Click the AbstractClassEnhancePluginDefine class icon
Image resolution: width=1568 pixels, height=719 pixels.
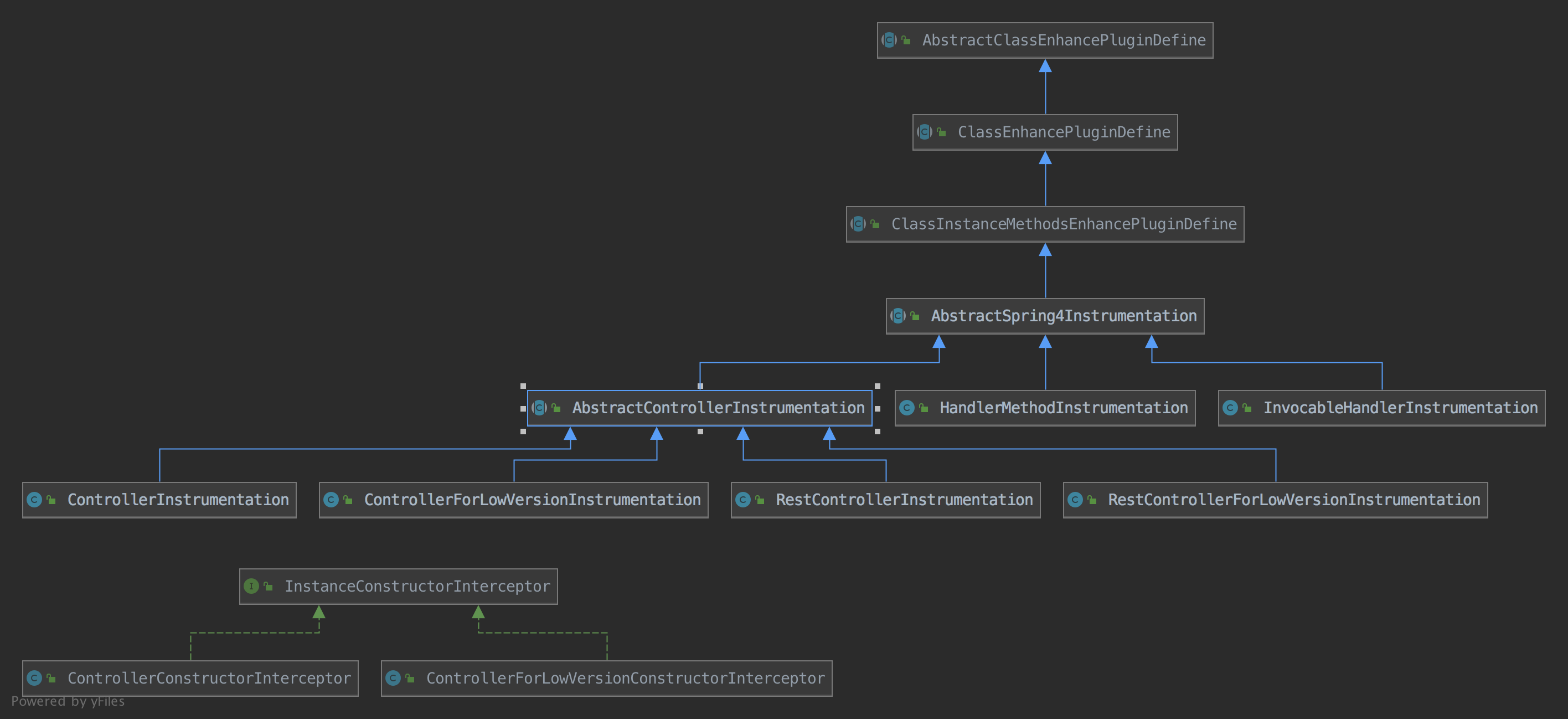click(889, 40)
